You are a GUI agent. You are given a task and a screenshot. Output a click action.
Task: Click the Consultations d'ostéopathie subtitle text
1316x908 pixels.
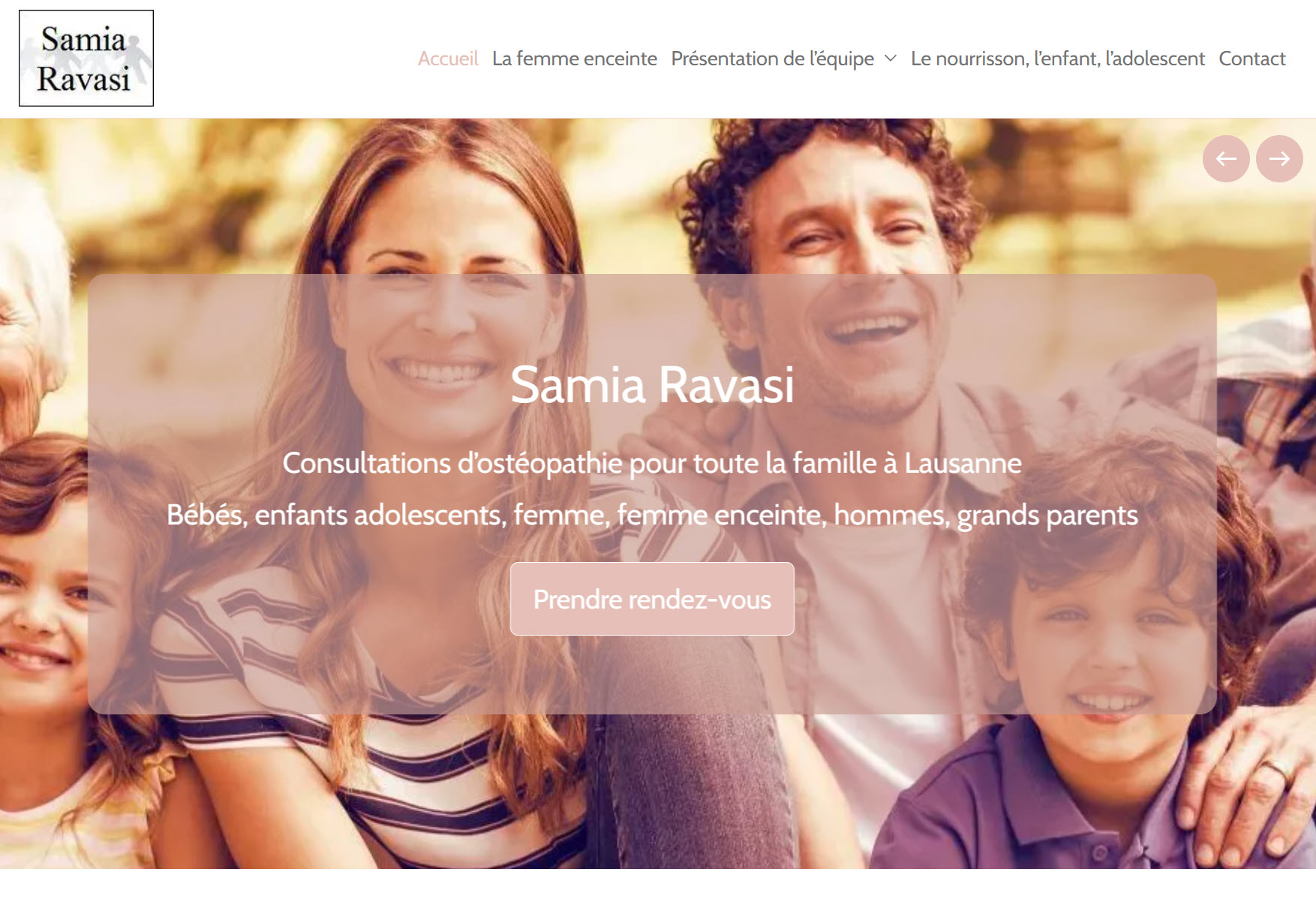pyautogui.click(x=652, y=463)
